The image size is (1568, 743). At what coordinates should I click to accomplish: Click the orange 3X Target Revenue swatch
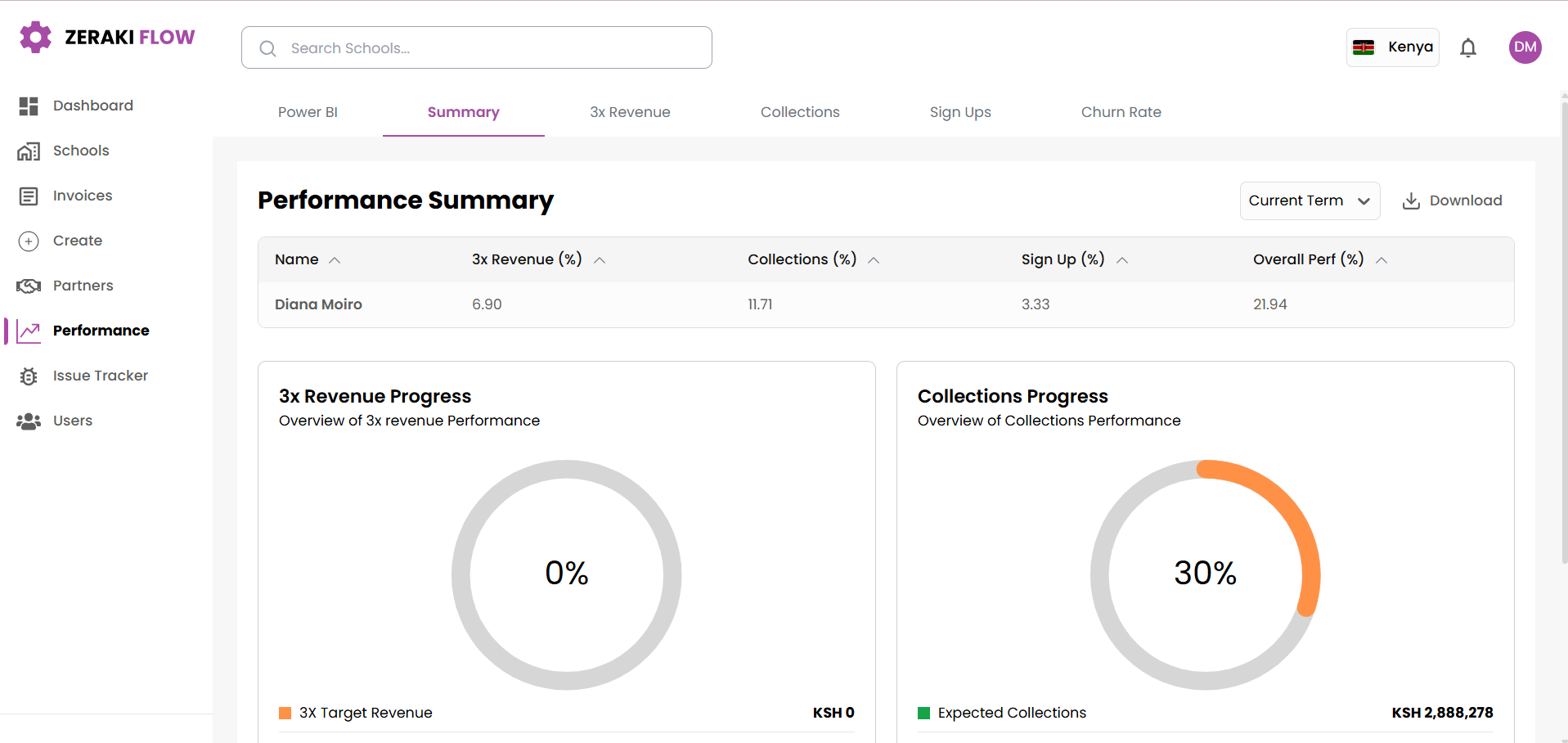click(x=285, y=713)
